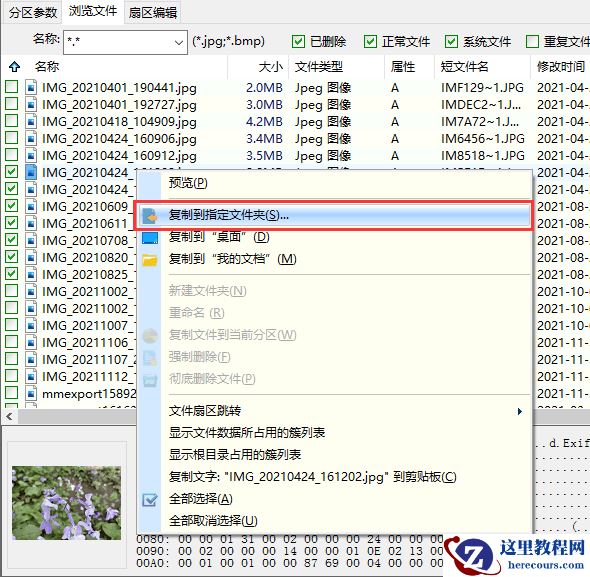Viewport: 590px width, 577px height.
Task: Check the box for mmexport15892 row
Action: [x=12, y=393]
